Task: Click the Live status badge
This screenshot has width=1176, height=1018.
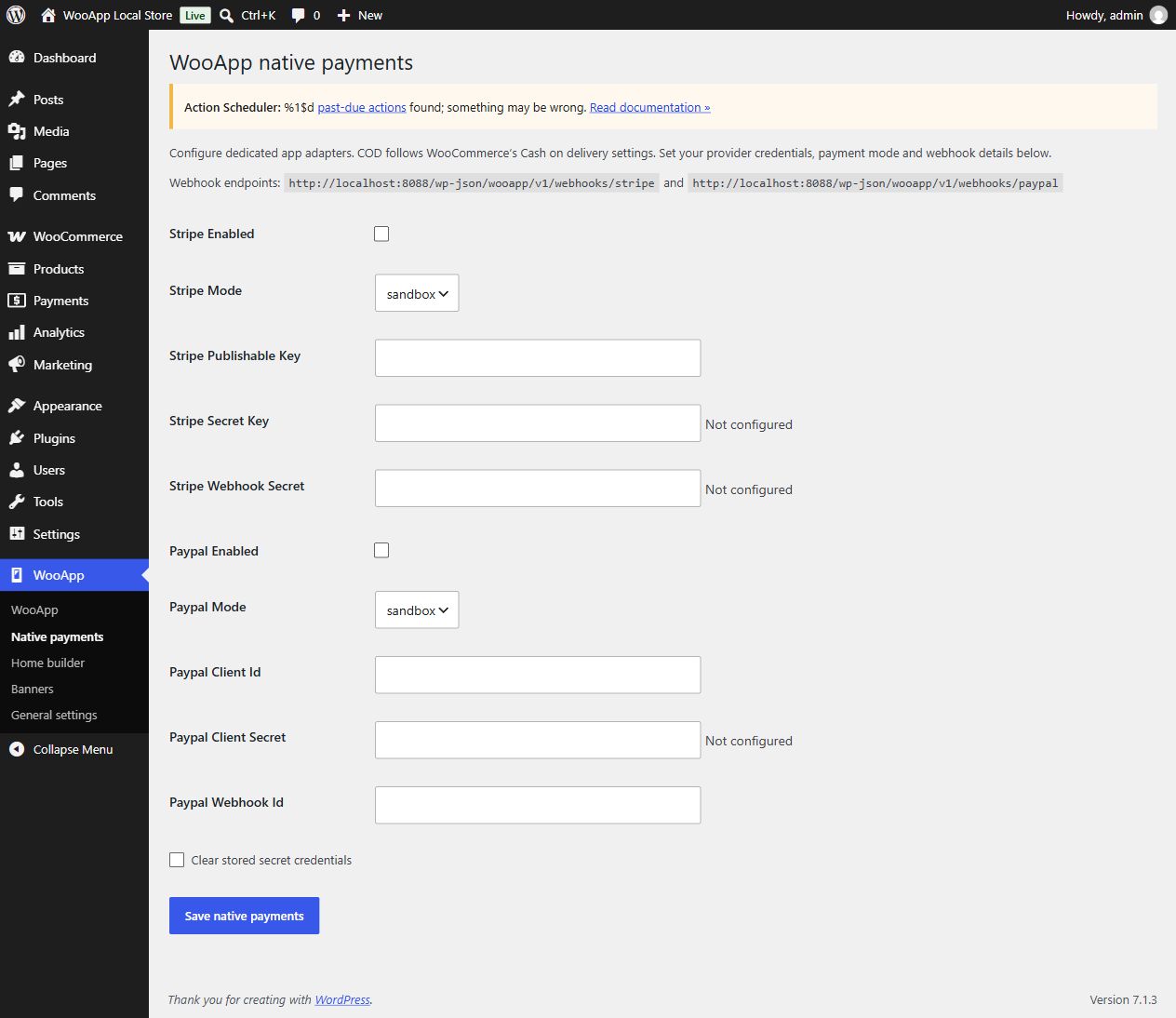Action: [x=195, y=15]
